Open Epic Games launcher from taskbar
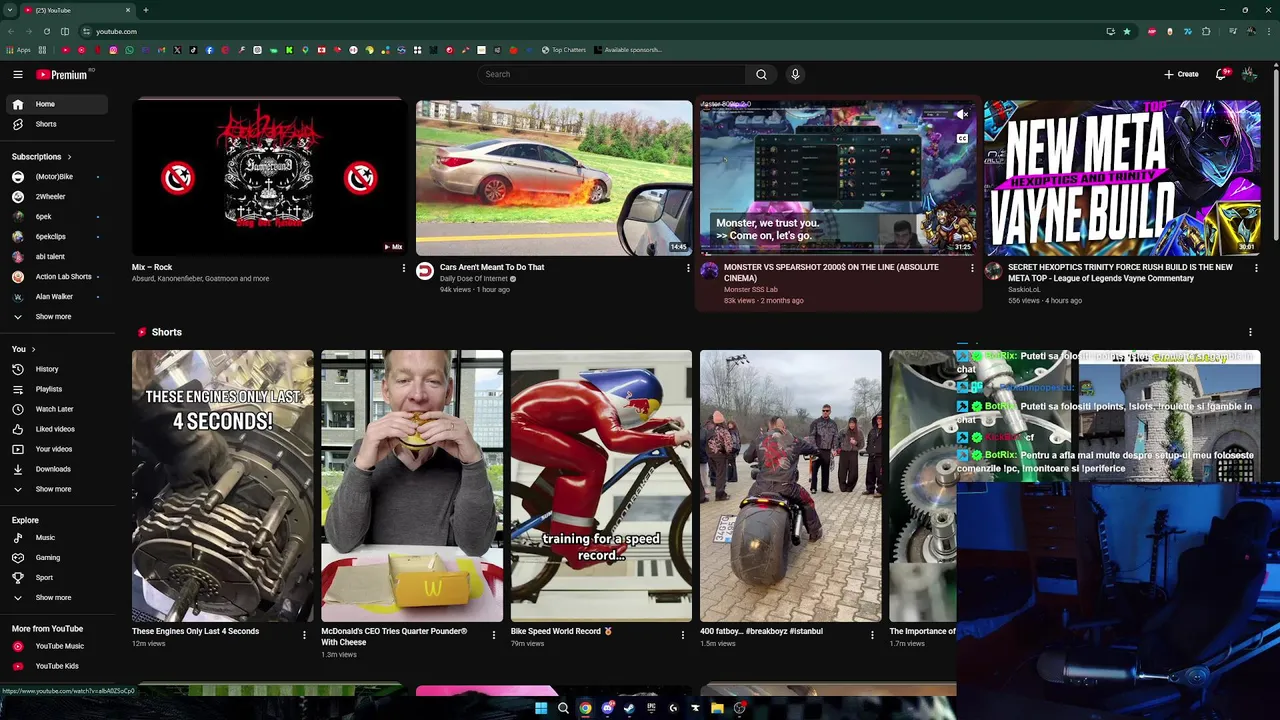This screenshot has width=1280, height=720. coord(651,708)
